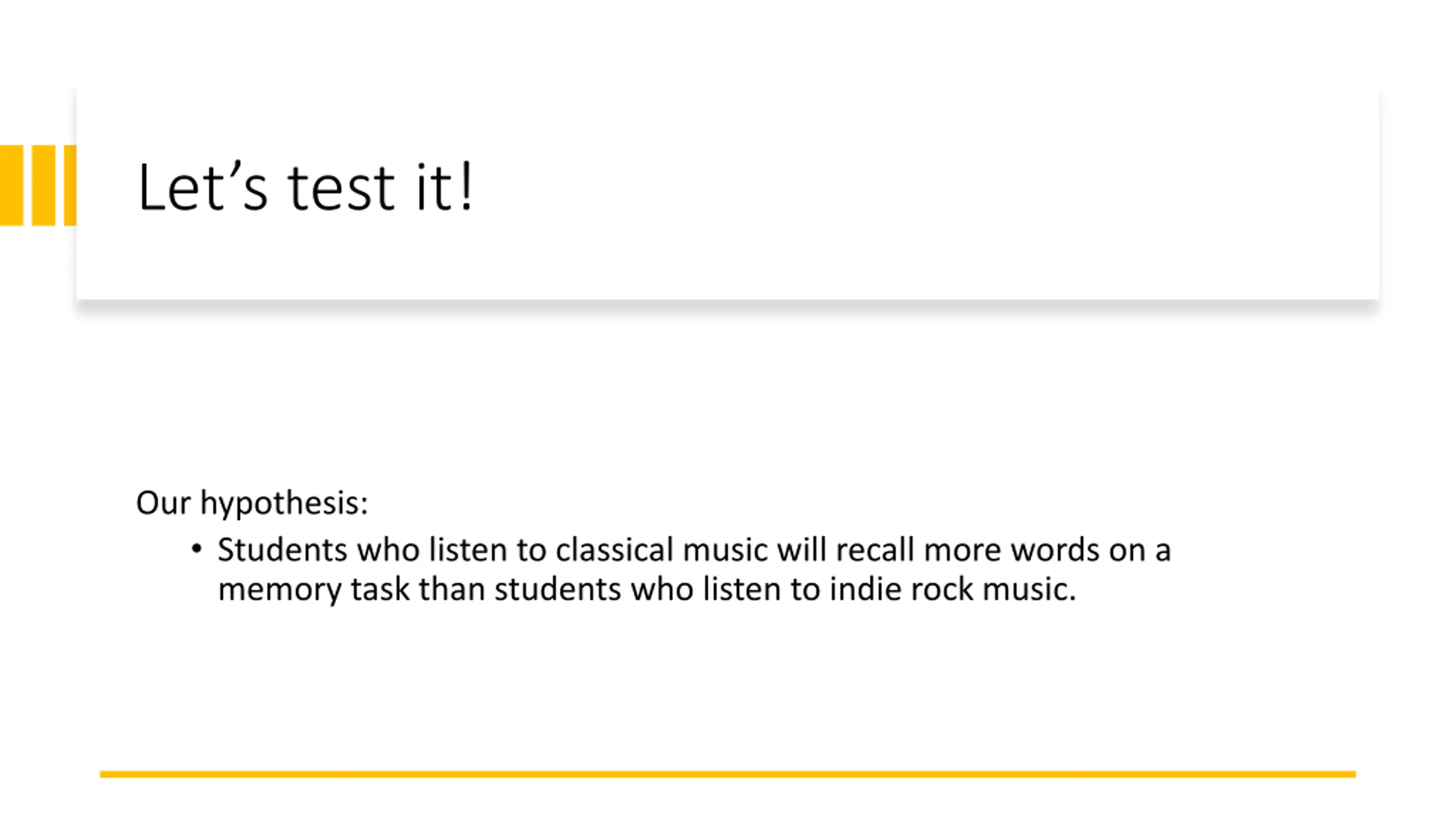Image resolution: width=1456 pixels, height=819 pixels.
Task: Click the third yellow bar beside title box
Action: pyautogui.click(x=70, y=185)
